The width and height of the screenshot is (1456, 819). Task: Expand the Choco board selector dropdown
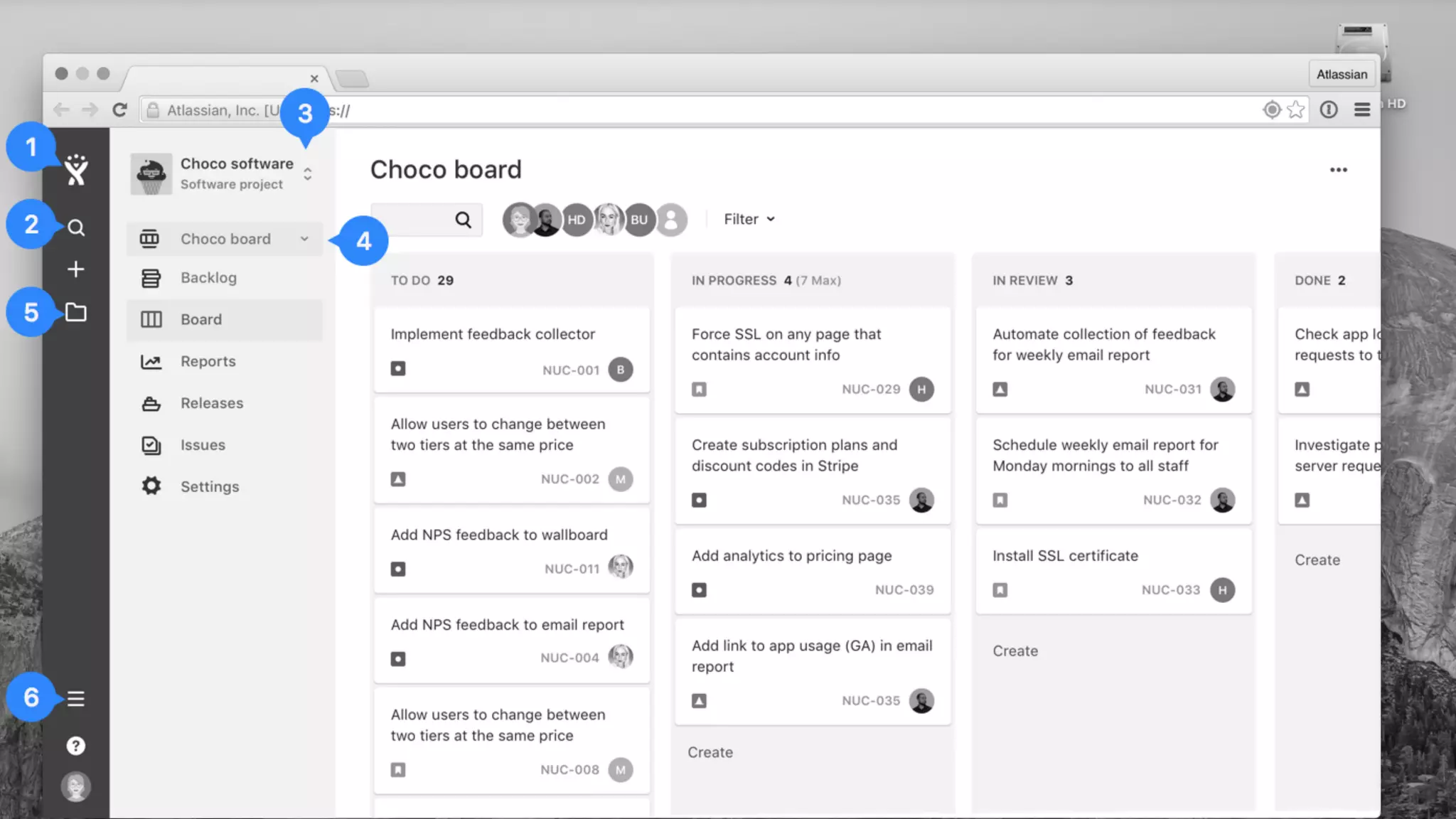pos(304,239)
